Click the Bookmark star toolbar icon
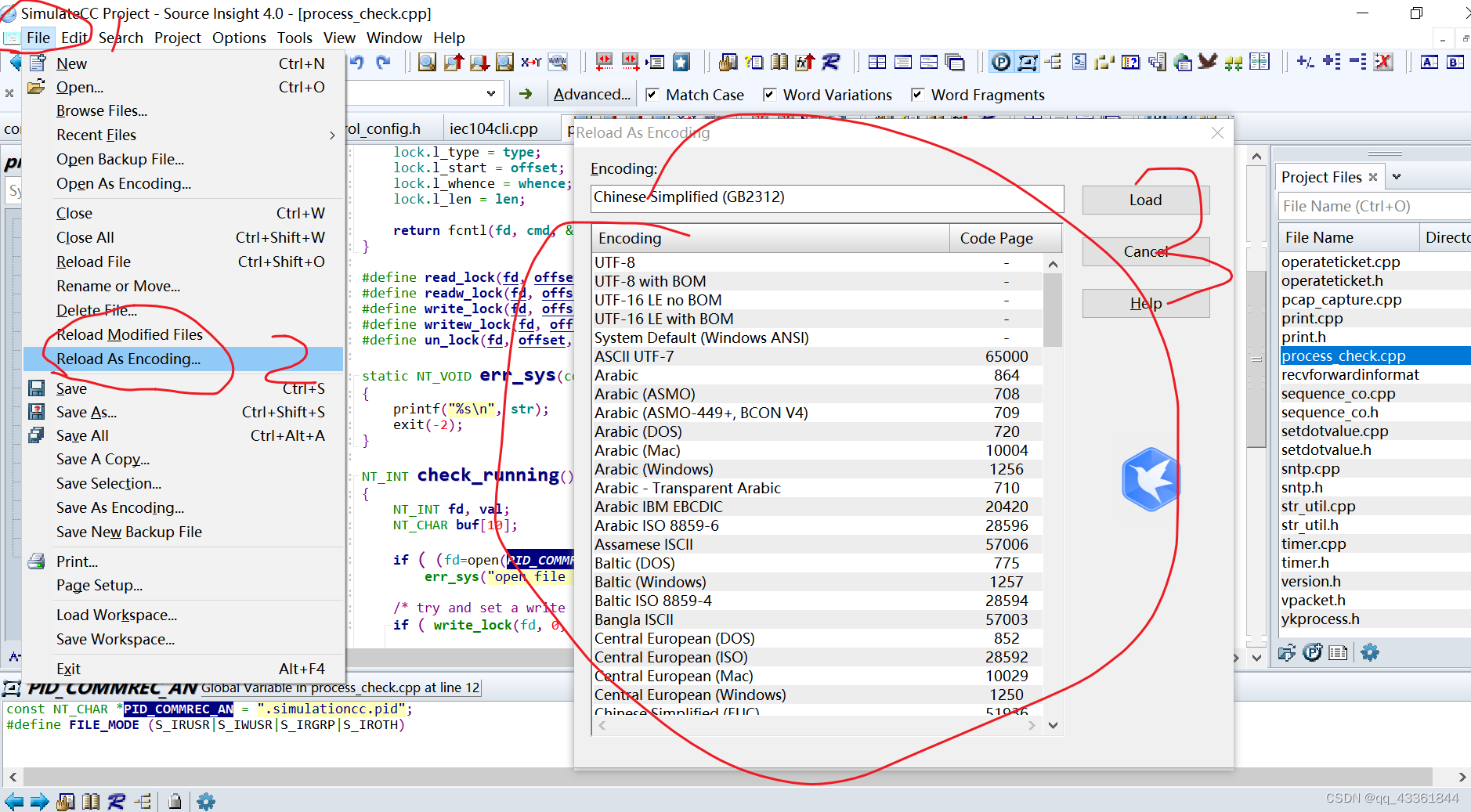The width and height of the screenshot is (1471, 812). click(x=681, y=63)
